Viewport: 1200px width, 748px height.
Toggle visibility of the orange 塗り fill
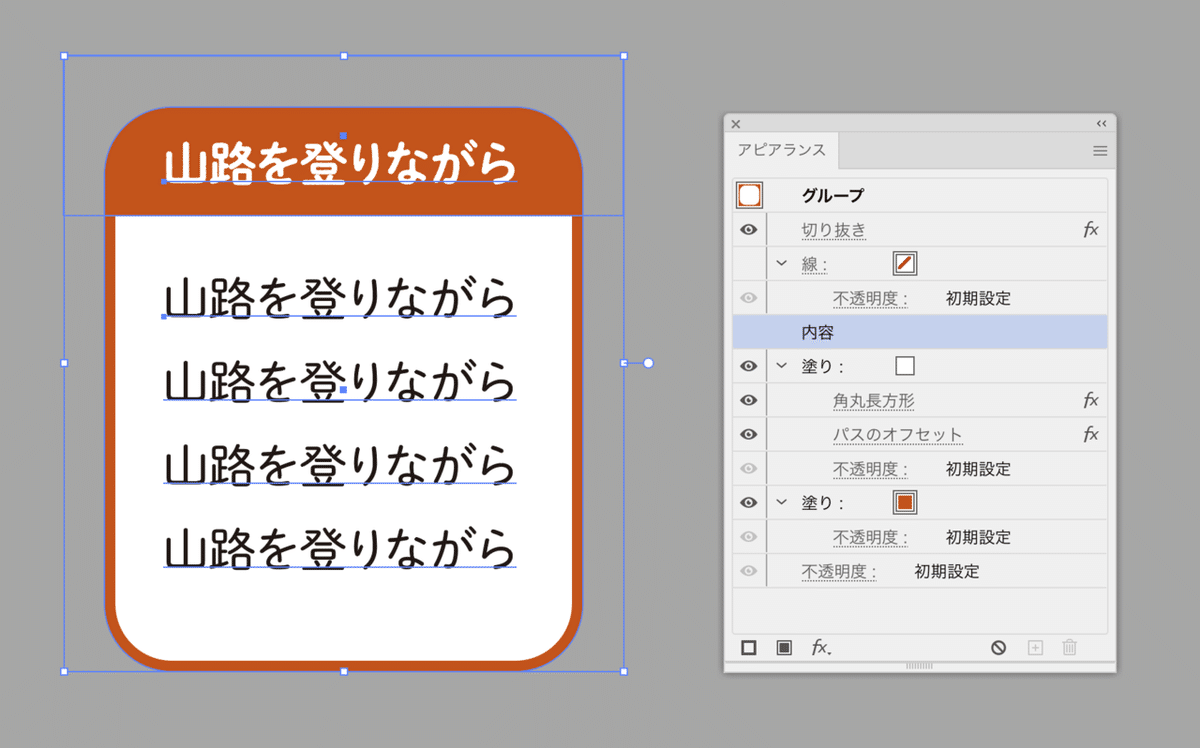tap(749, 502)
